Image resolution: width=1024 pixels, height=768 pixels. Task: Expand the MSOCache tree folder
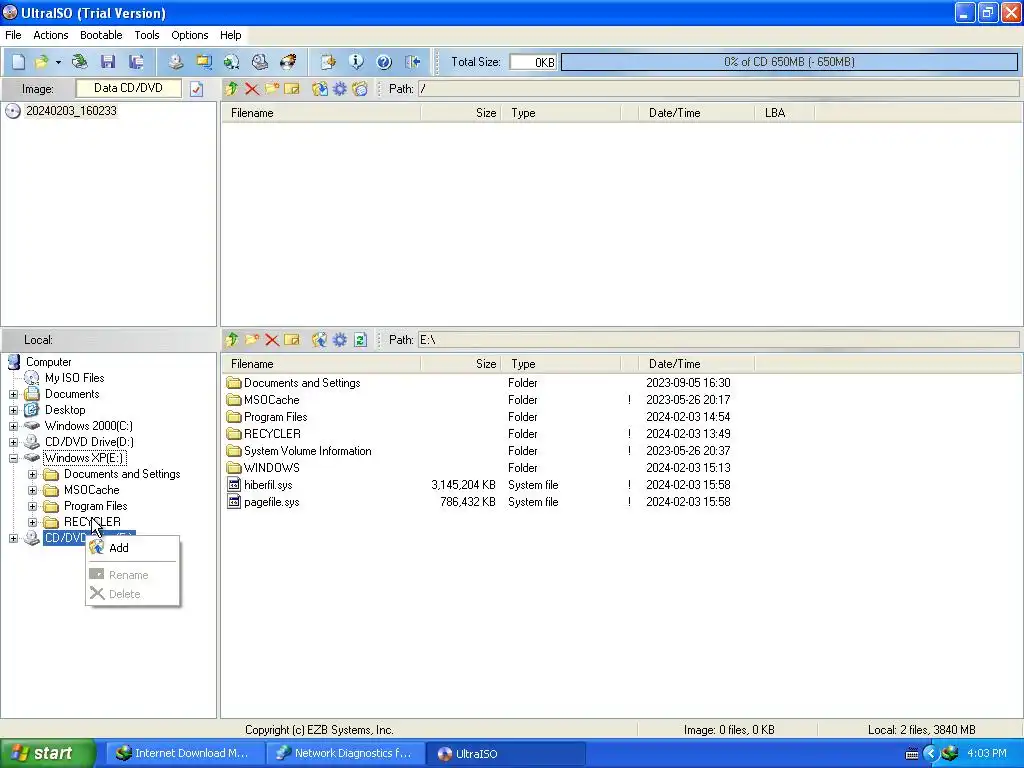tap(33, 490)
